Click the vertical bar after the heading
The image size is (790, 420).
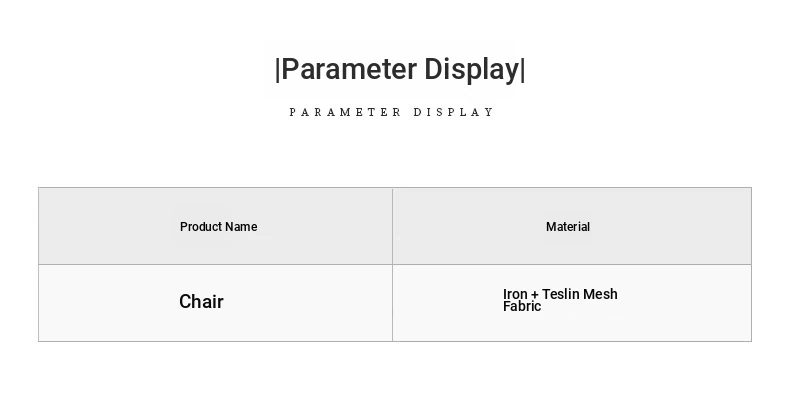pyautogui.click(x=522, y=69)
